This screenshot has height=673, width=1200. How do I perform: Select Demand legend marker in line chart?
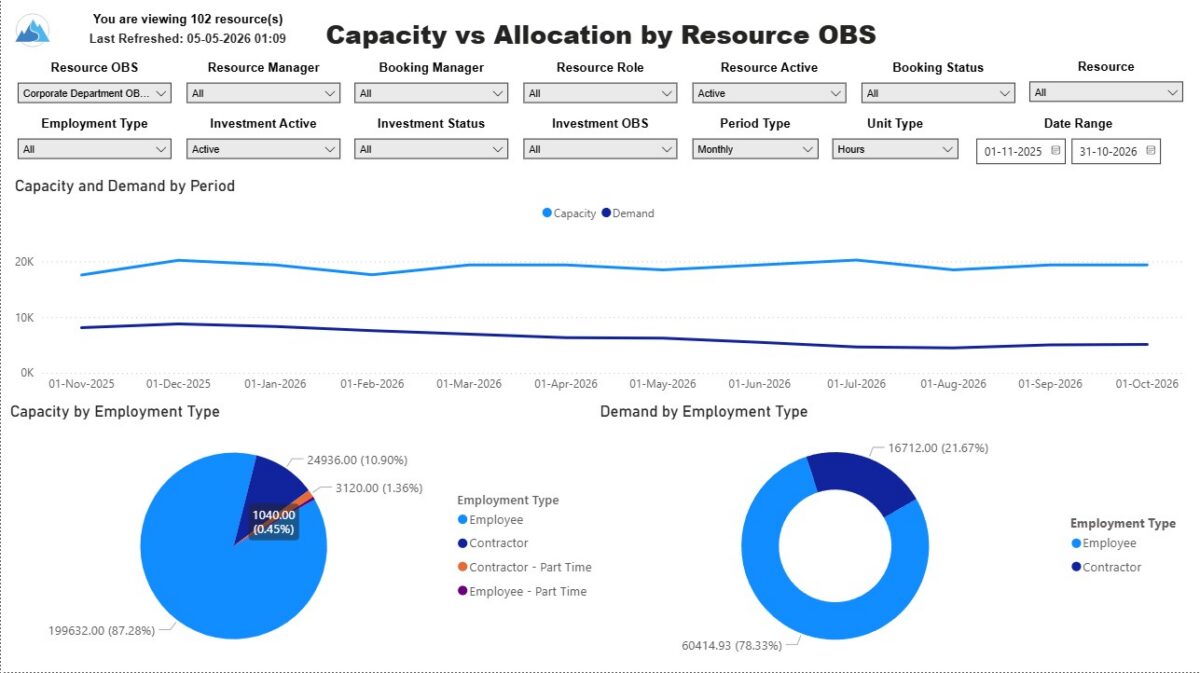pos(606,213)
